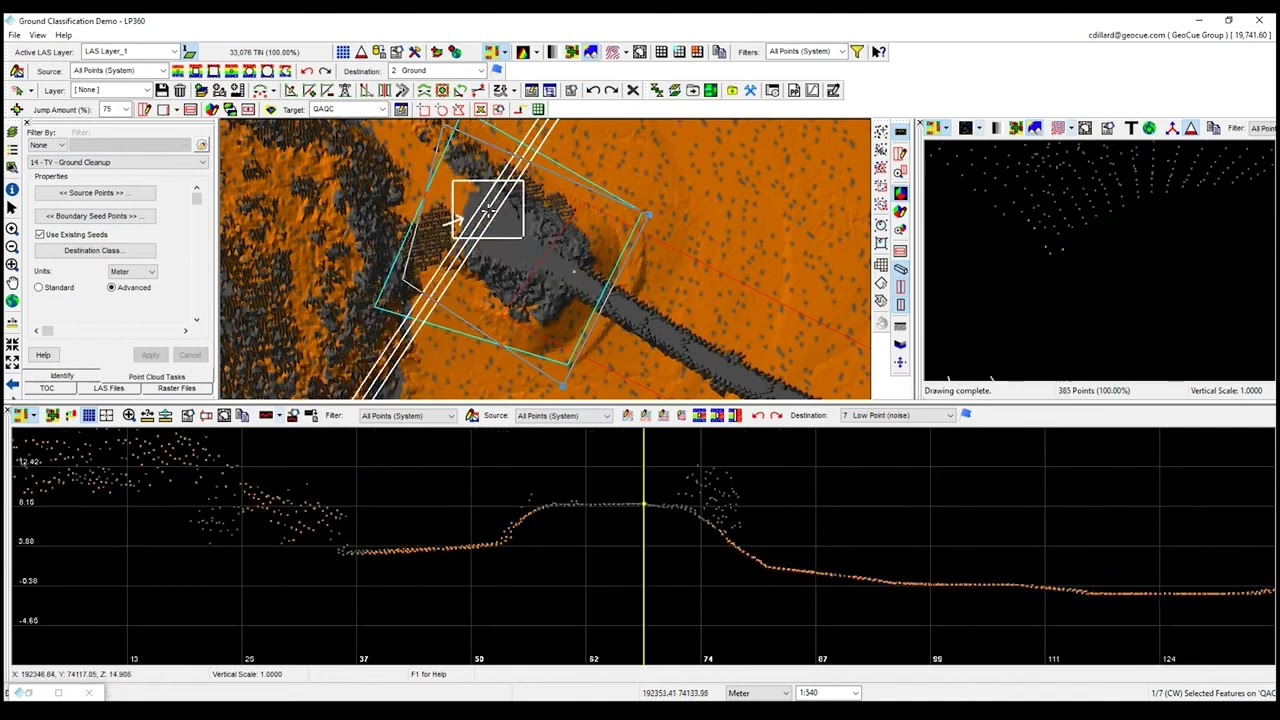Switch to the LAS Files tab
This screenshot has height=720, width=1280.
pos(109,388)
